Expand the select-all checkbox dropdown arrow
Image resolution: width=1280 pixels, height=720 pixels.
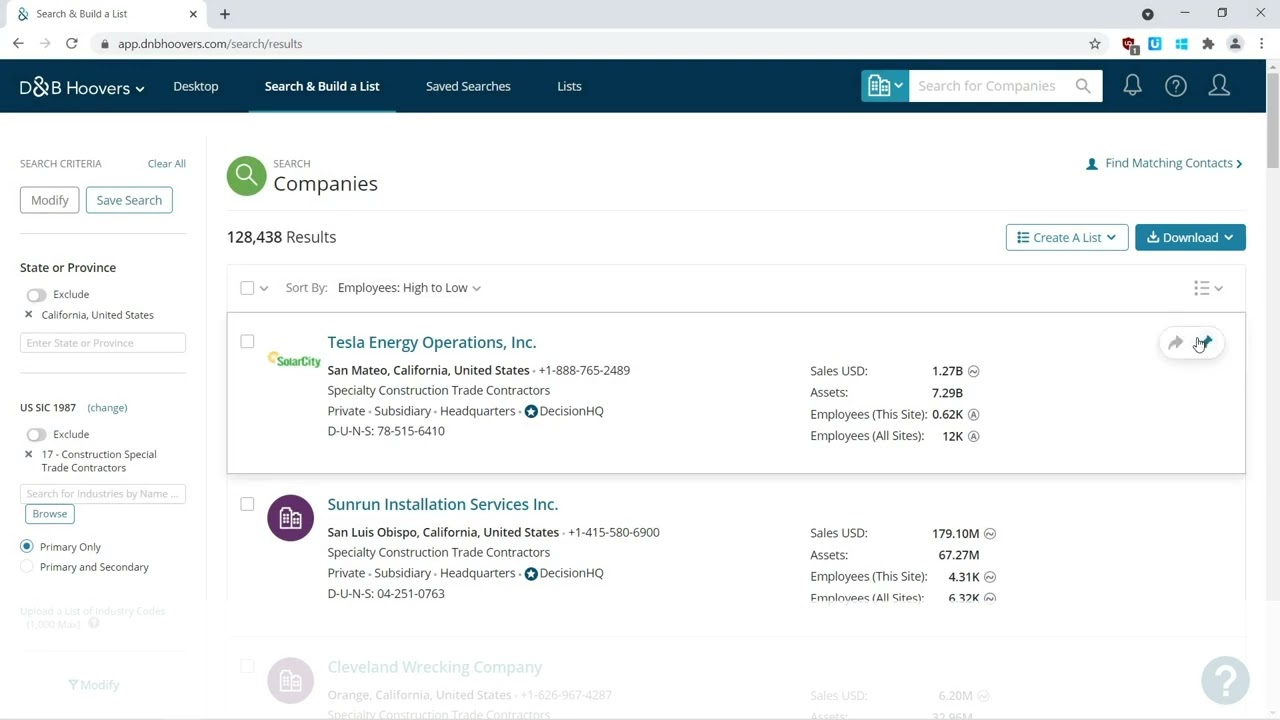pos(264,288)
